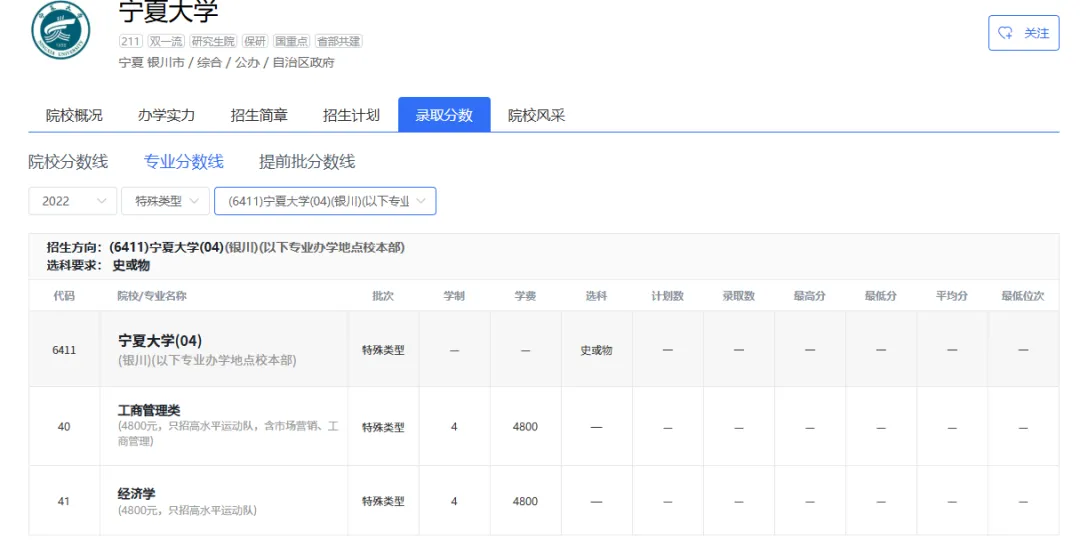Click the 学费 column header
The height and width of the screenshot is (547, 1080).
tap(525, 296)
